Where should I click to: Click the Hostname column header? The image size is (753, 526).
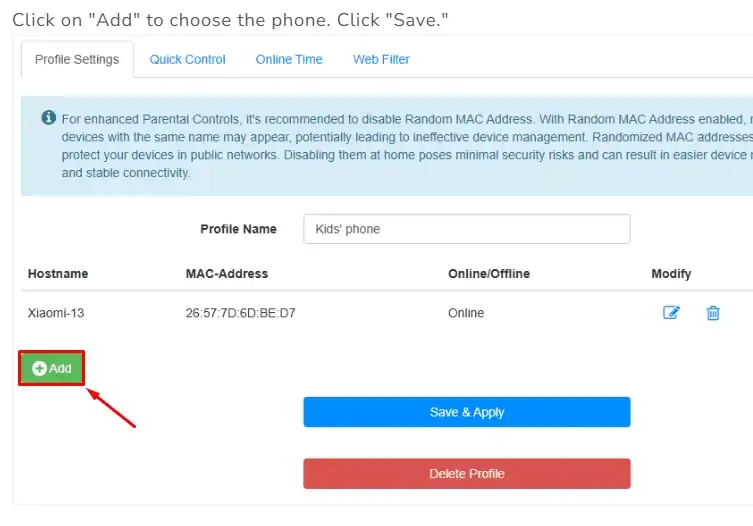point(58,274)
